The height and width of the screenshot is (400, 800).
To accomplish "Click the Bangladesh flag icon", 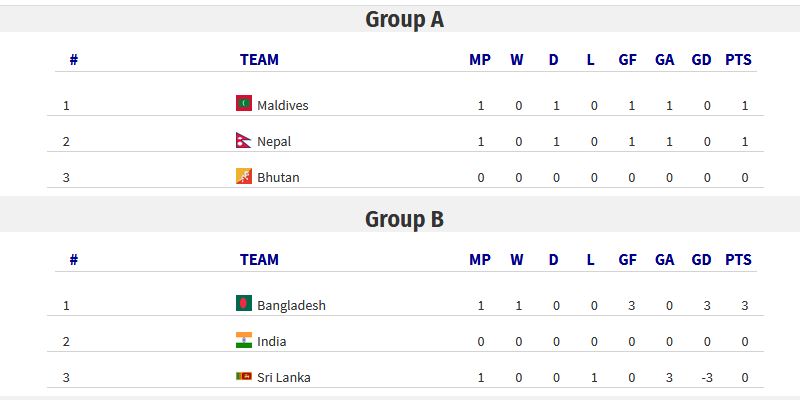I will [x=244, y=303].
